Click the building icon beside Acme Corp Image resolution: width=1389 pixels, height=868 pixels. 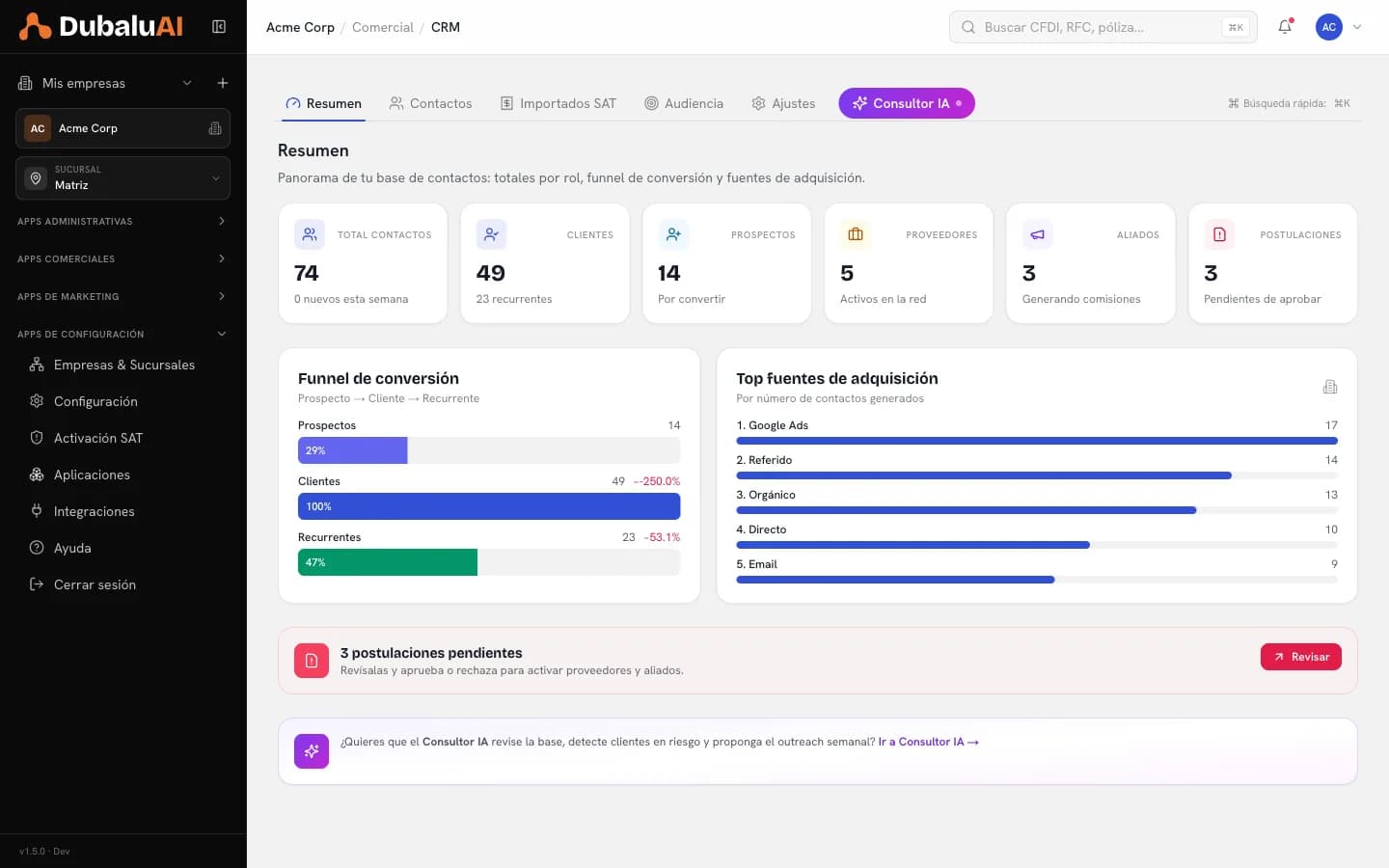pos(215,128)
